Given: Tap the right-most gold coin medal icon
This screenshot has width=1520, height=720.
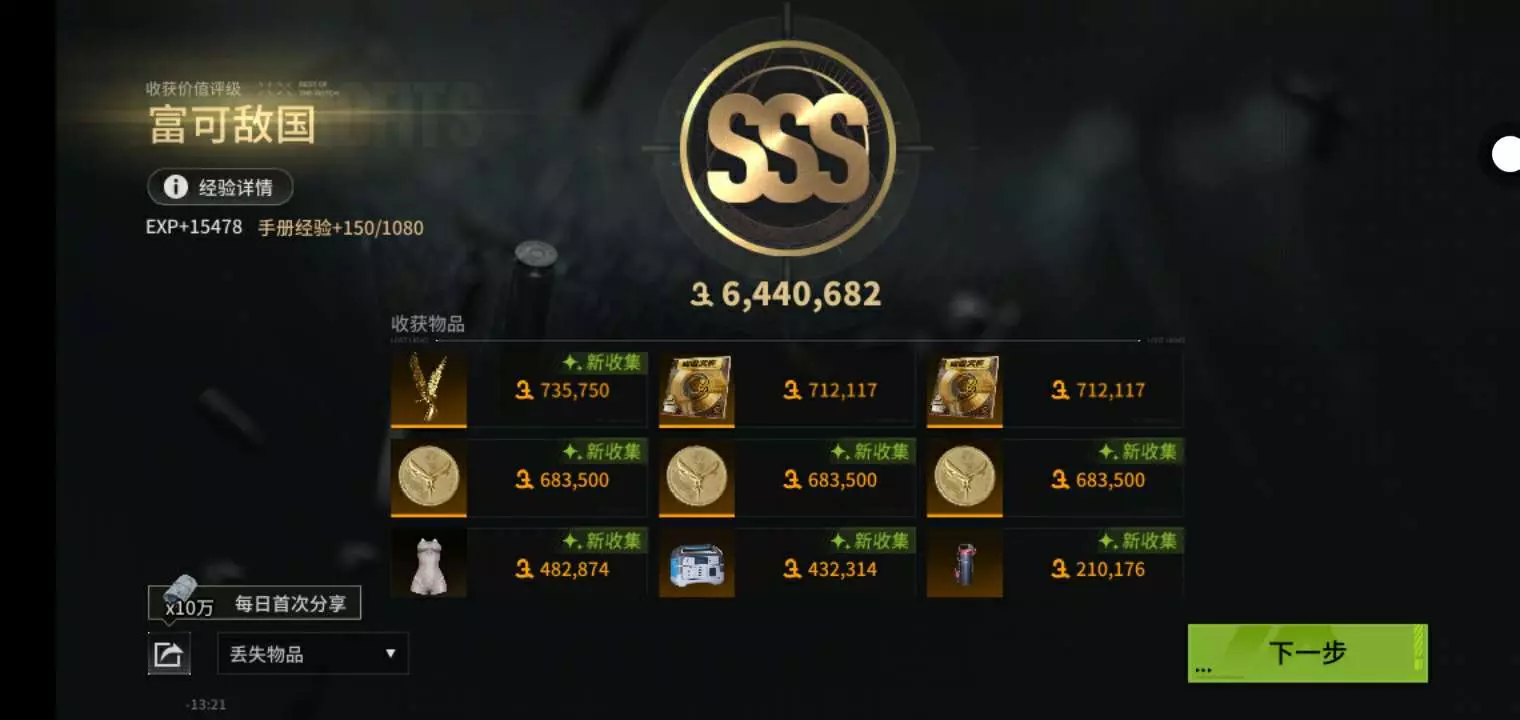Looking at the screenshot, I should (x=964, y=478).
